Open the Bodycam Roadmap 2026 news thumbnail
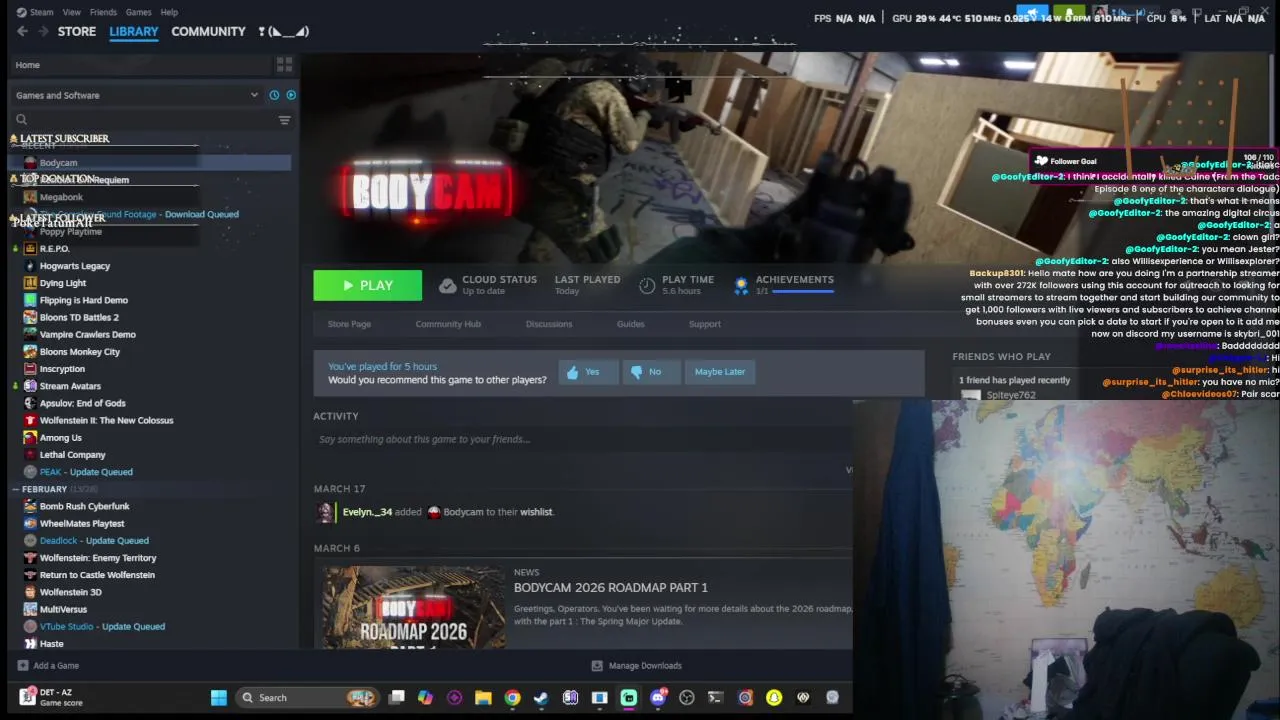 [413, 606]
